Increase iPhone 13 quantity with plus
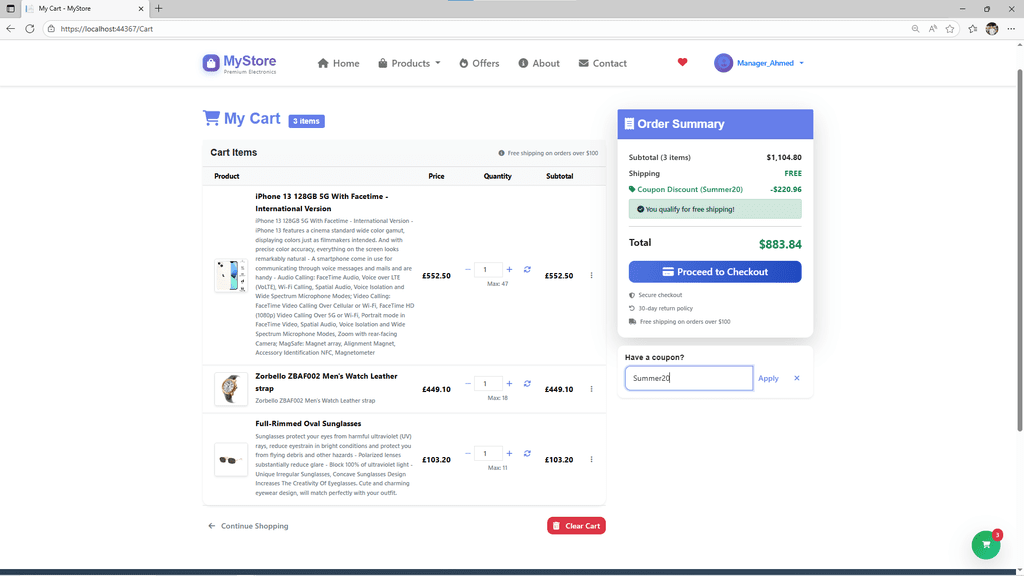 click(x=509, y=269)
